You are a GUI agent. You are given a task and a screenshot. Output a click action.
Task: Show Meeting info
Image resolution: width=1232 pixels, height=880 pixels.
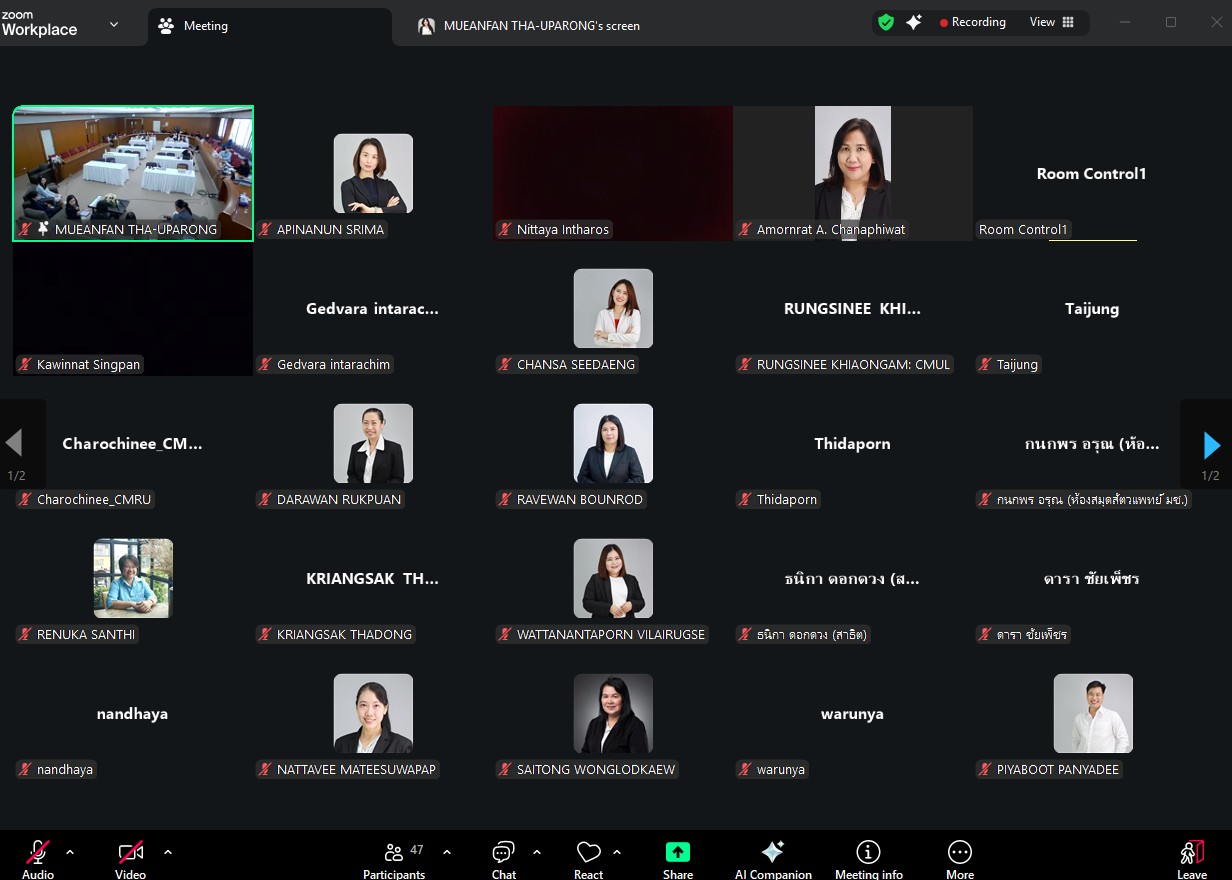coord(868,856)
